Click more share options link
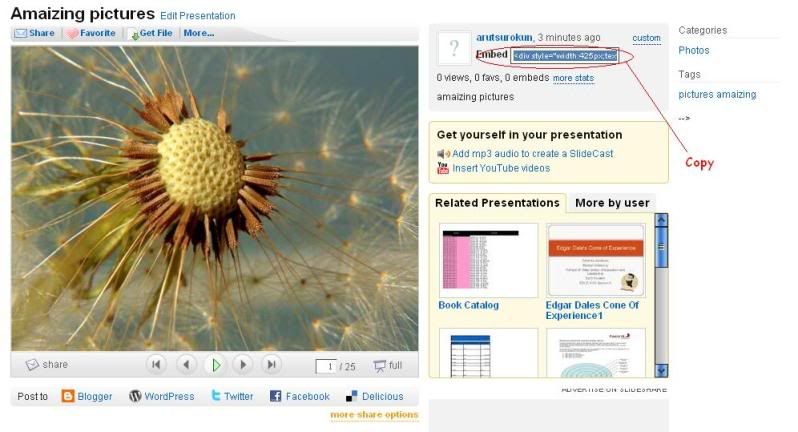This screenshot has width=798, height=432. click(374, 414)
